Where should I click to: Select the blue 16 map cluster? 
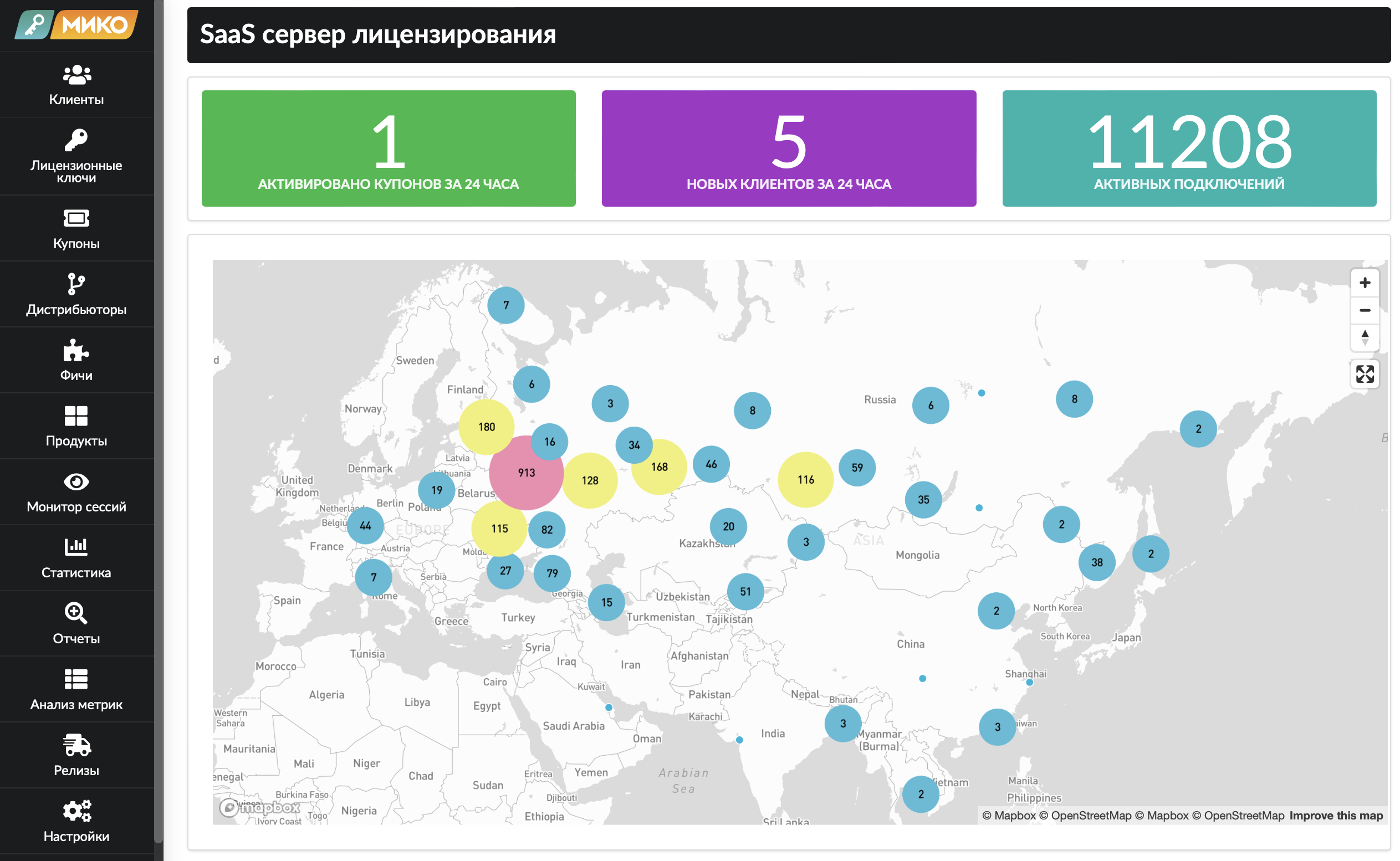[x=549, y=442]
